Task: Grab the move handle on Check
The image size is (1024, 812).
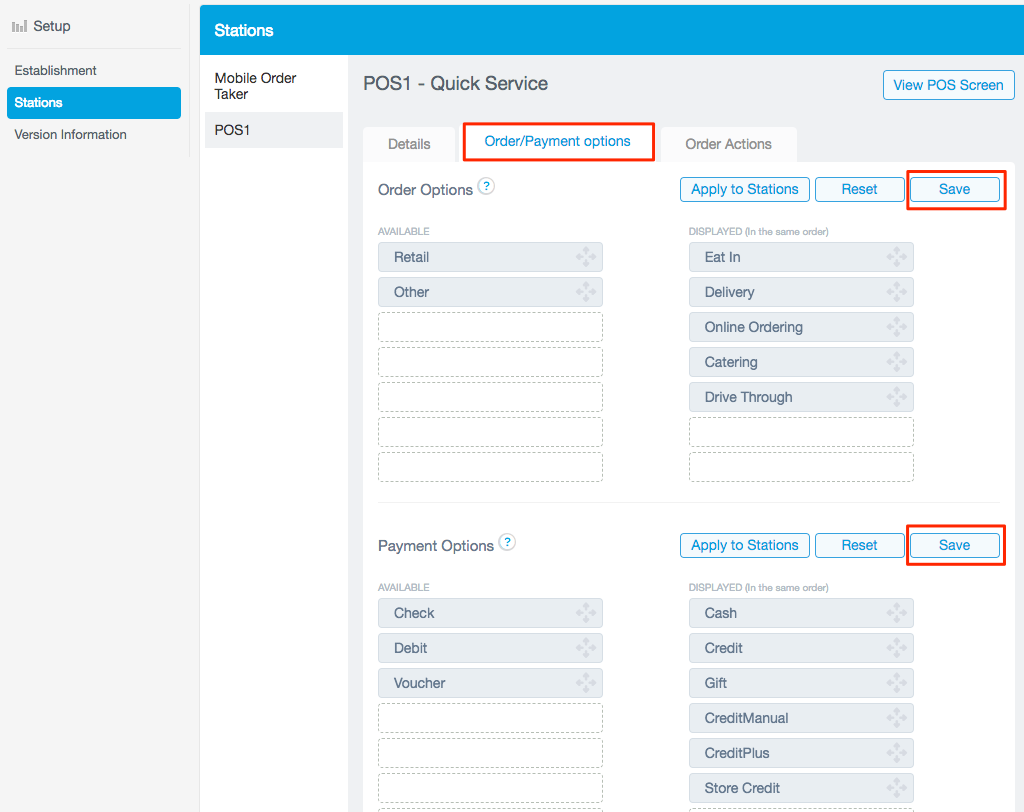Action: click(585, 613)
